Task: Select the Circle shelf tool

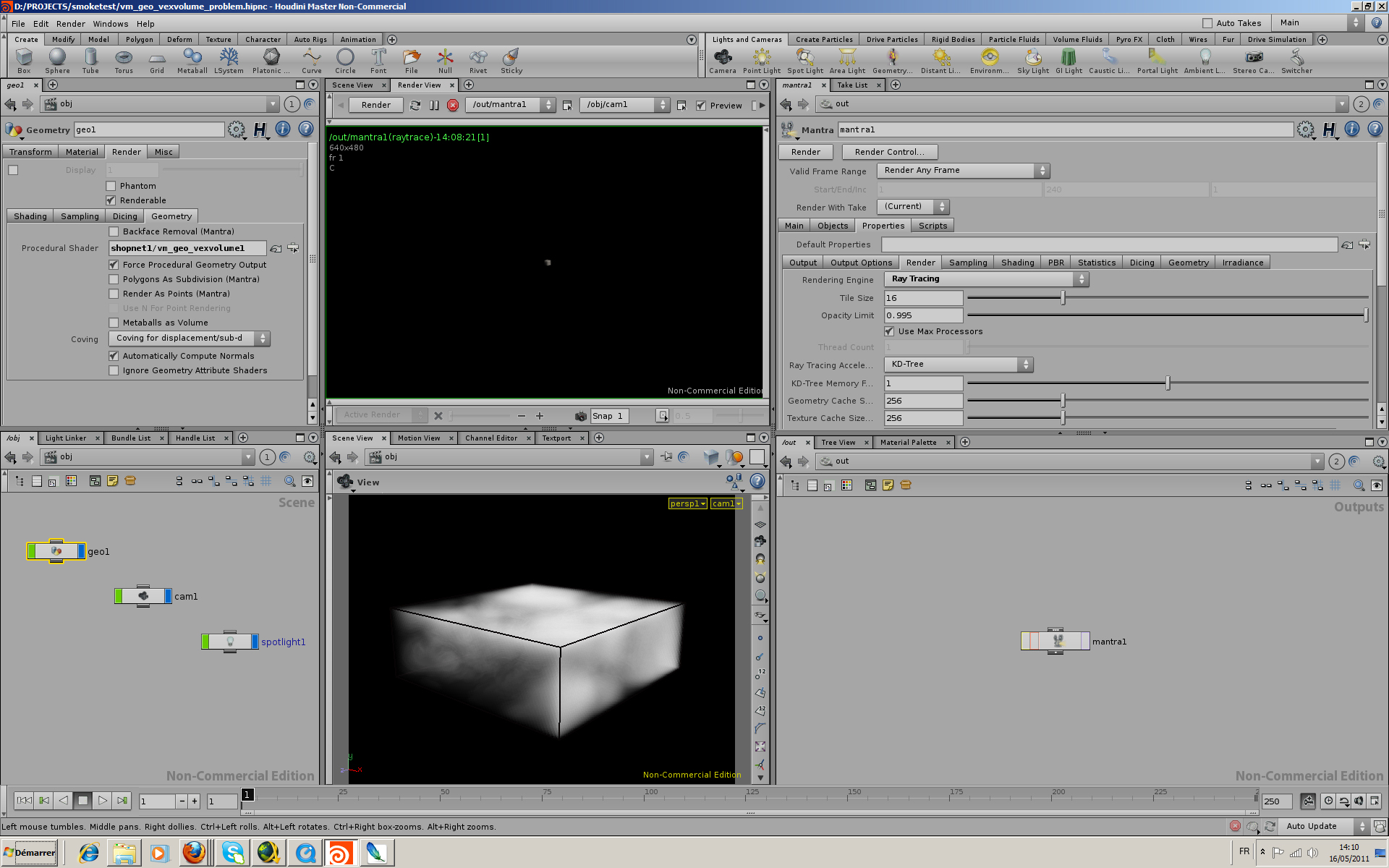Action: 345,61
